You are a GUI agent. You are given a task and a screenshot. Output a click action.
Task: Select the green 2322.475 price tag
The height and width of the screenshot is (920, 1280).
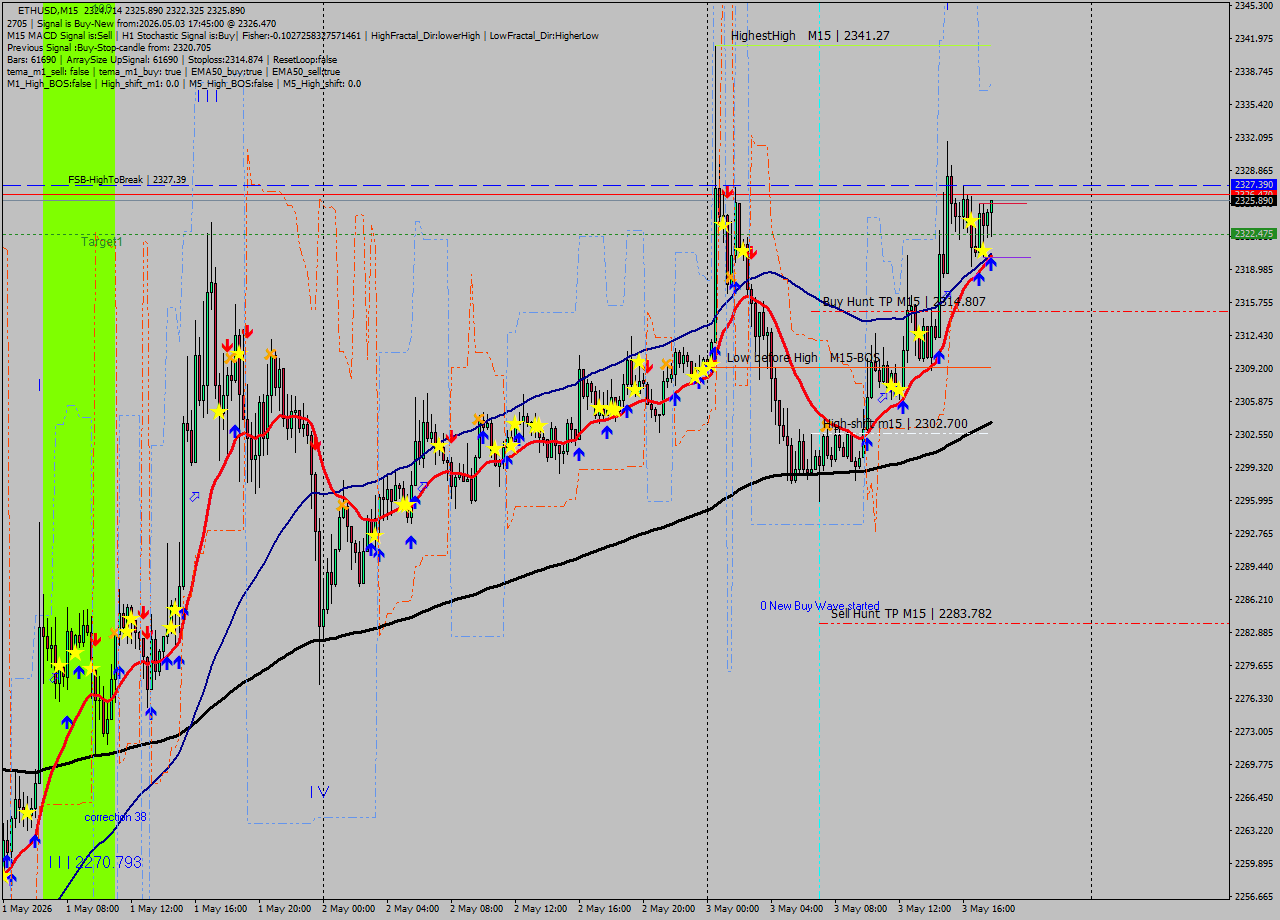point(1254,234)
